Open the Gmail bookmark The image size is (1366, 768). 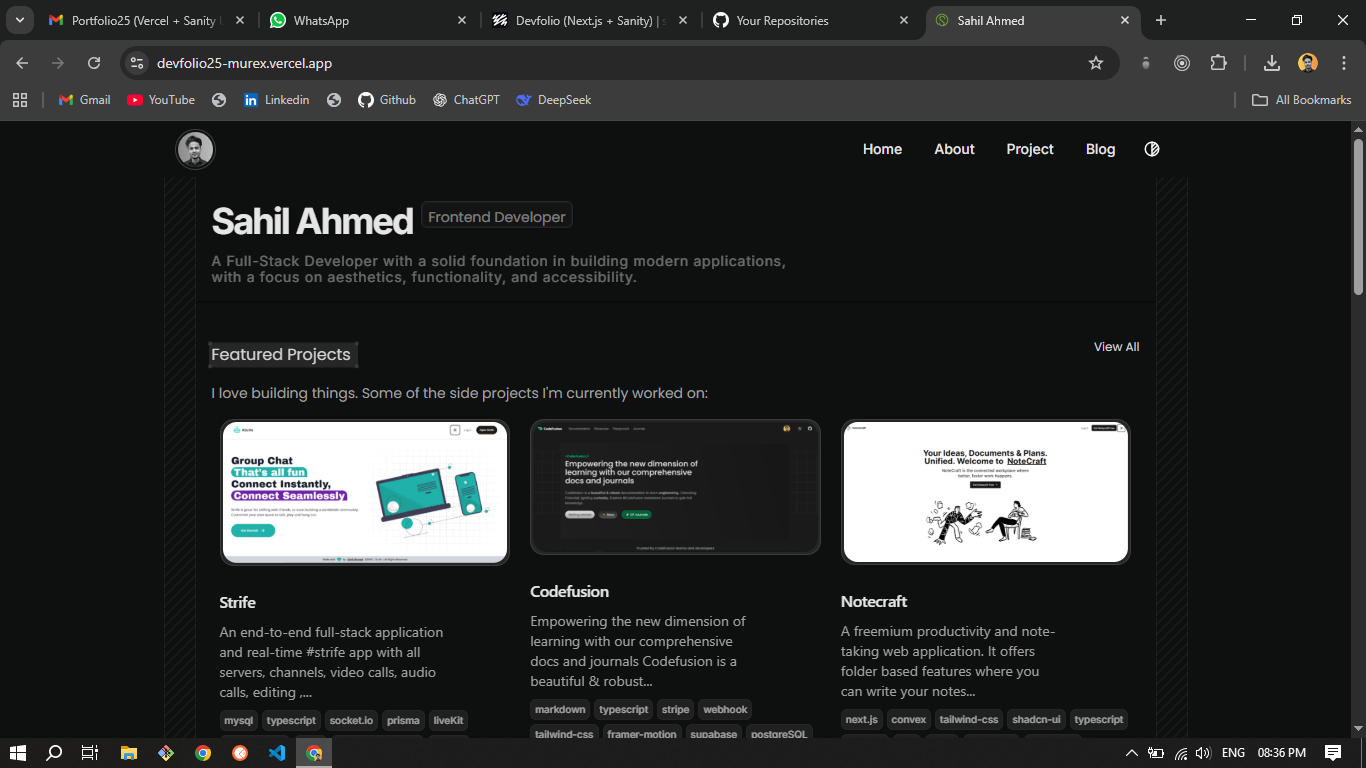tap(84, 100)
